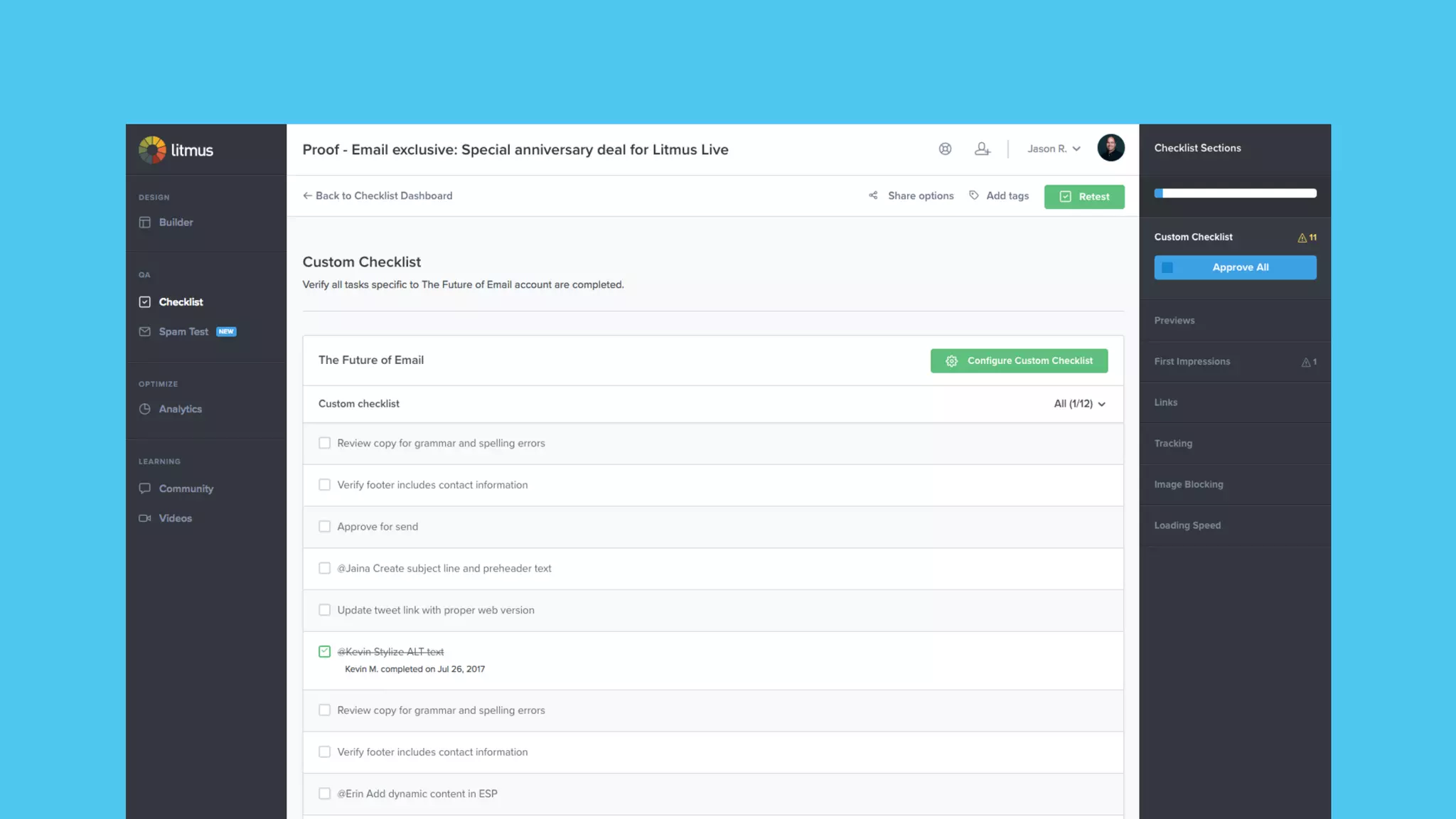
Task: Click 'Checklist Sections' panel heading
Action: click(1197, 148)
